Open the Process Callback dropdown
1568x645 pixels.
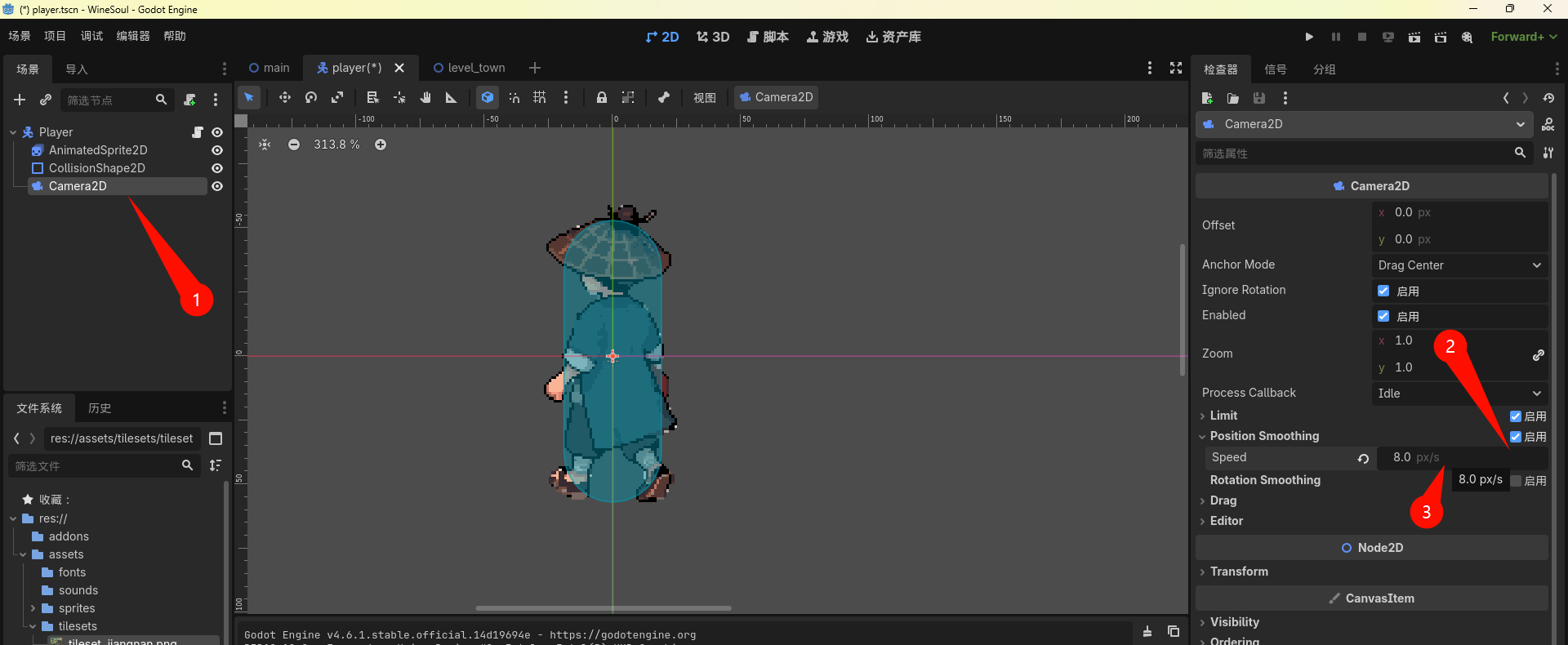(x=1460, y=394)
